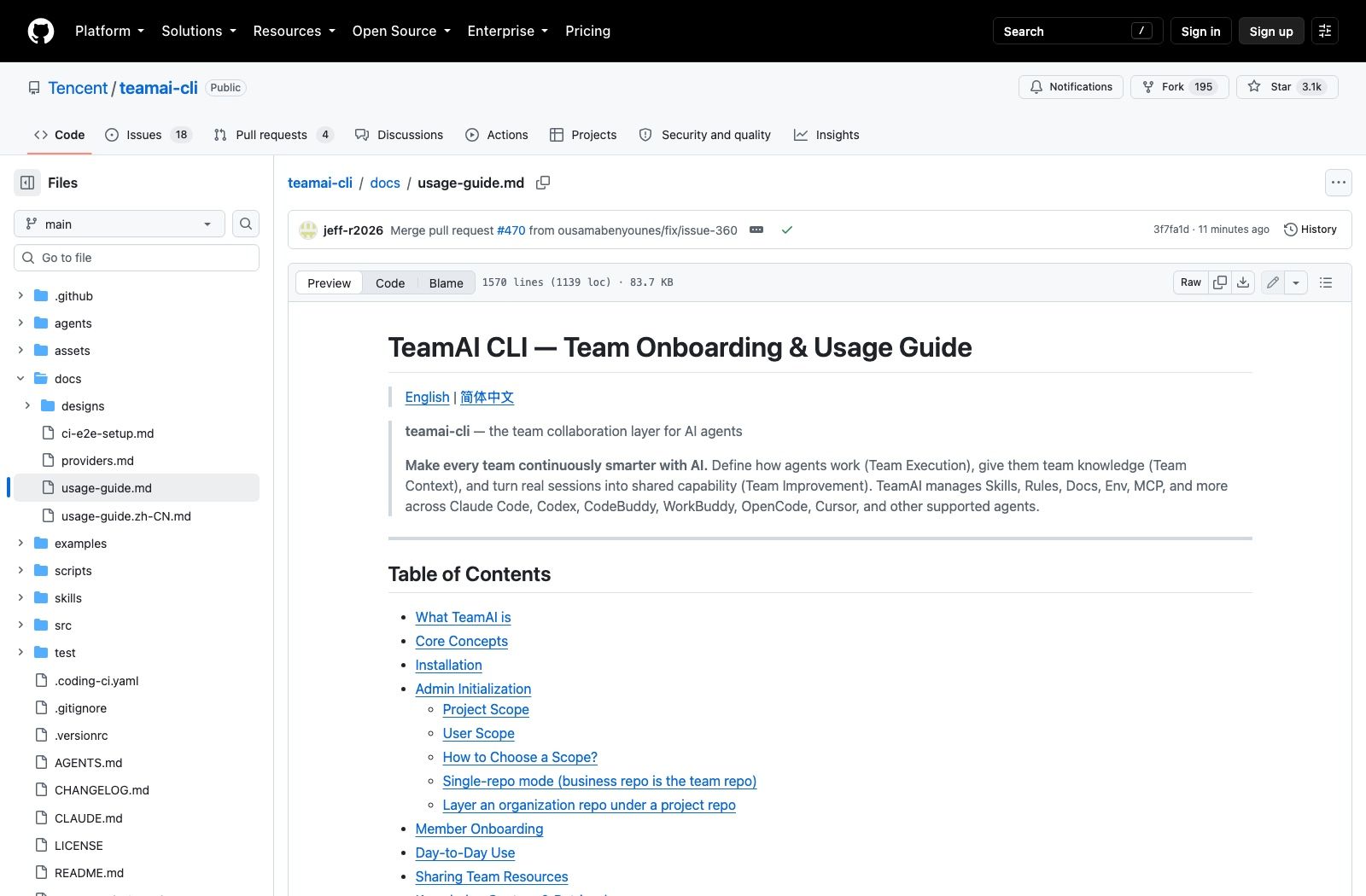
Task: Expand the assets folder
Action: pos(20,351)
